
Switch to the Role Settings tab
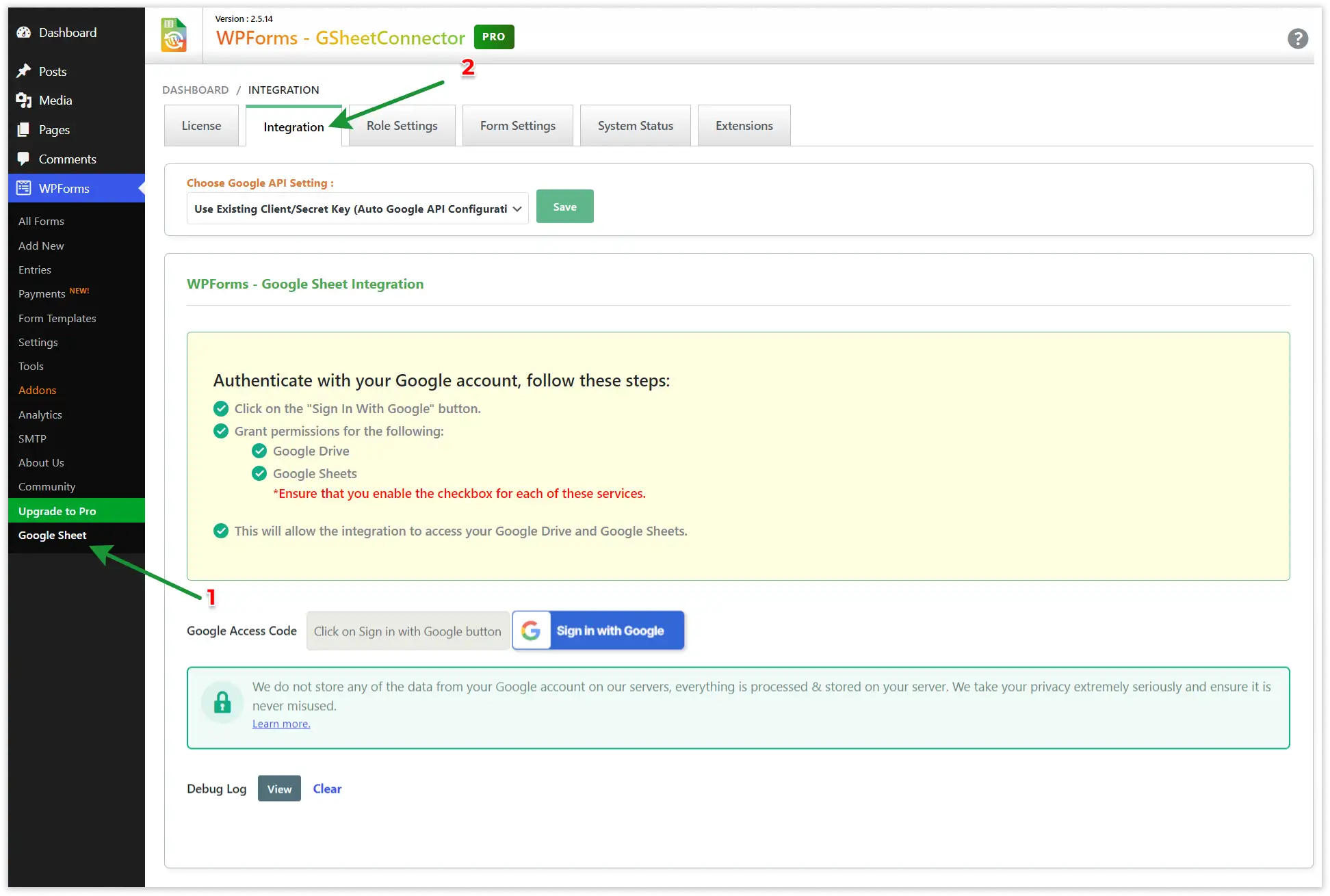(x=402, y=125)
